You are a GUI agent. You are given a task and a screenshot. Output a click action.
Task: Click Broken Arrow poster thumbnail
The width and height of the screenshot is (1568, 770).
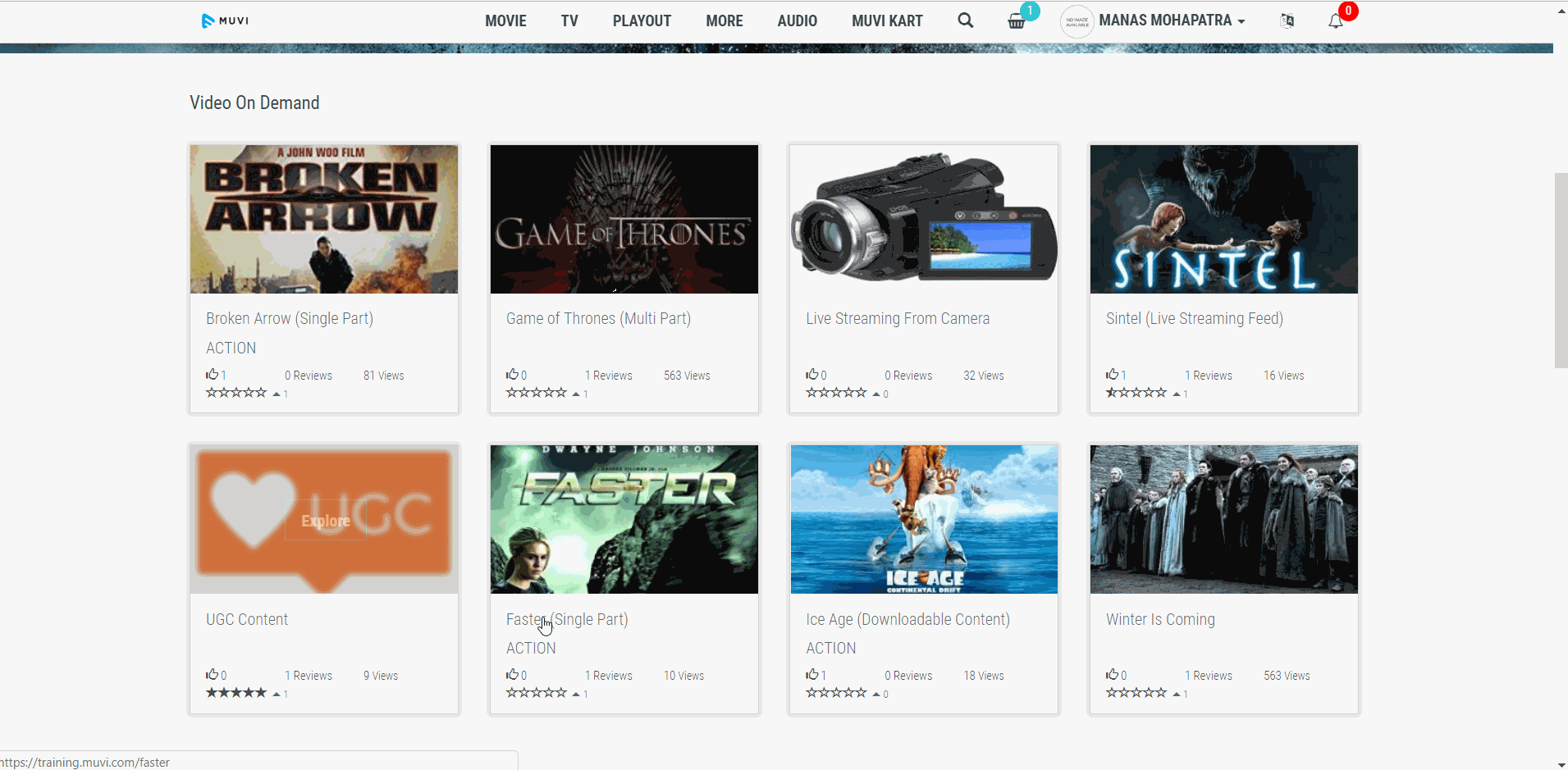324,219
